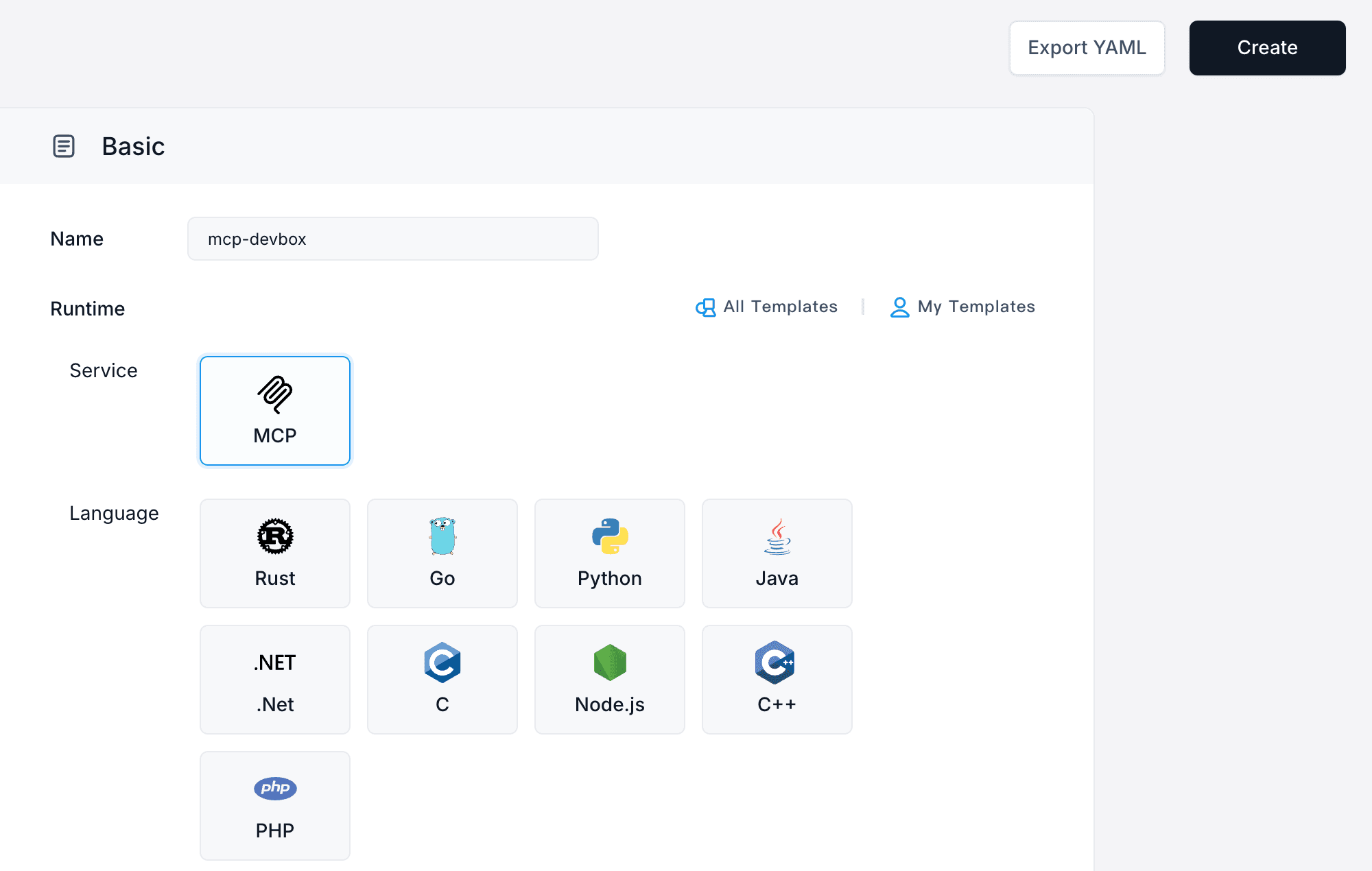Image resolution: width=1372 pixels, height=871 pixels.
Task: Select the Go language card
Action: coord(442,553)
